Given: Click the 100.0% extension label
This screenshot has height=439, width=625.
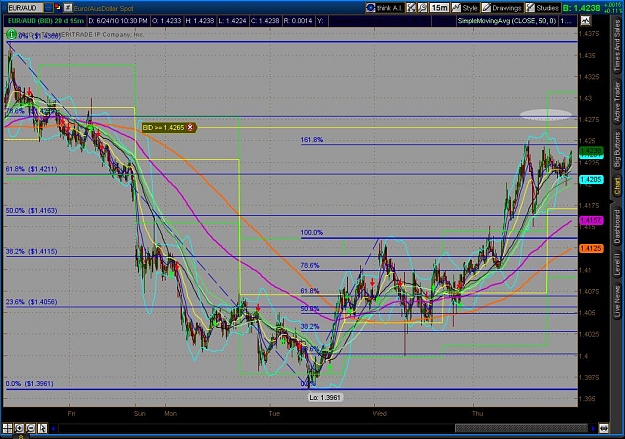Looking at the screenshot, I should 312,232.
